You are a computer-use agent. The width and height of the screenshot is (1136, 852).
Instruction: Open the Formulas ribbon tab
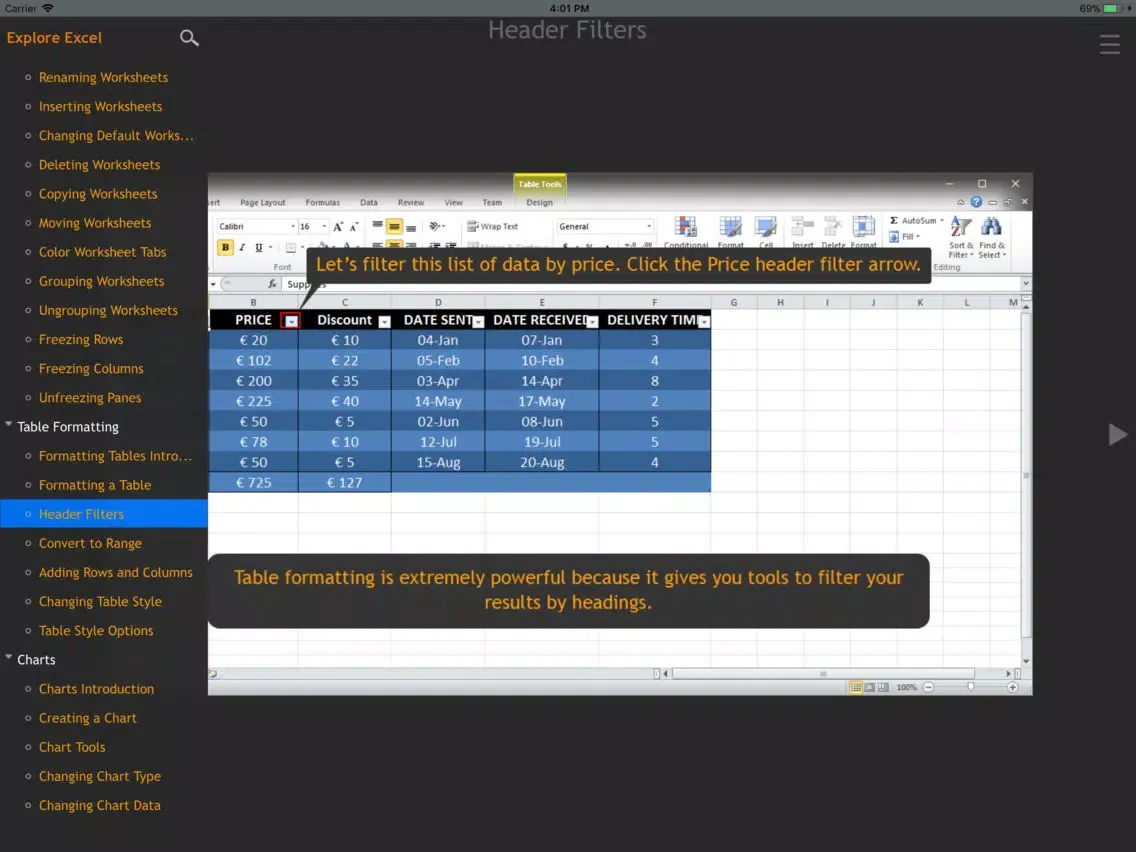pyautogui.click(x=322, y=203)
